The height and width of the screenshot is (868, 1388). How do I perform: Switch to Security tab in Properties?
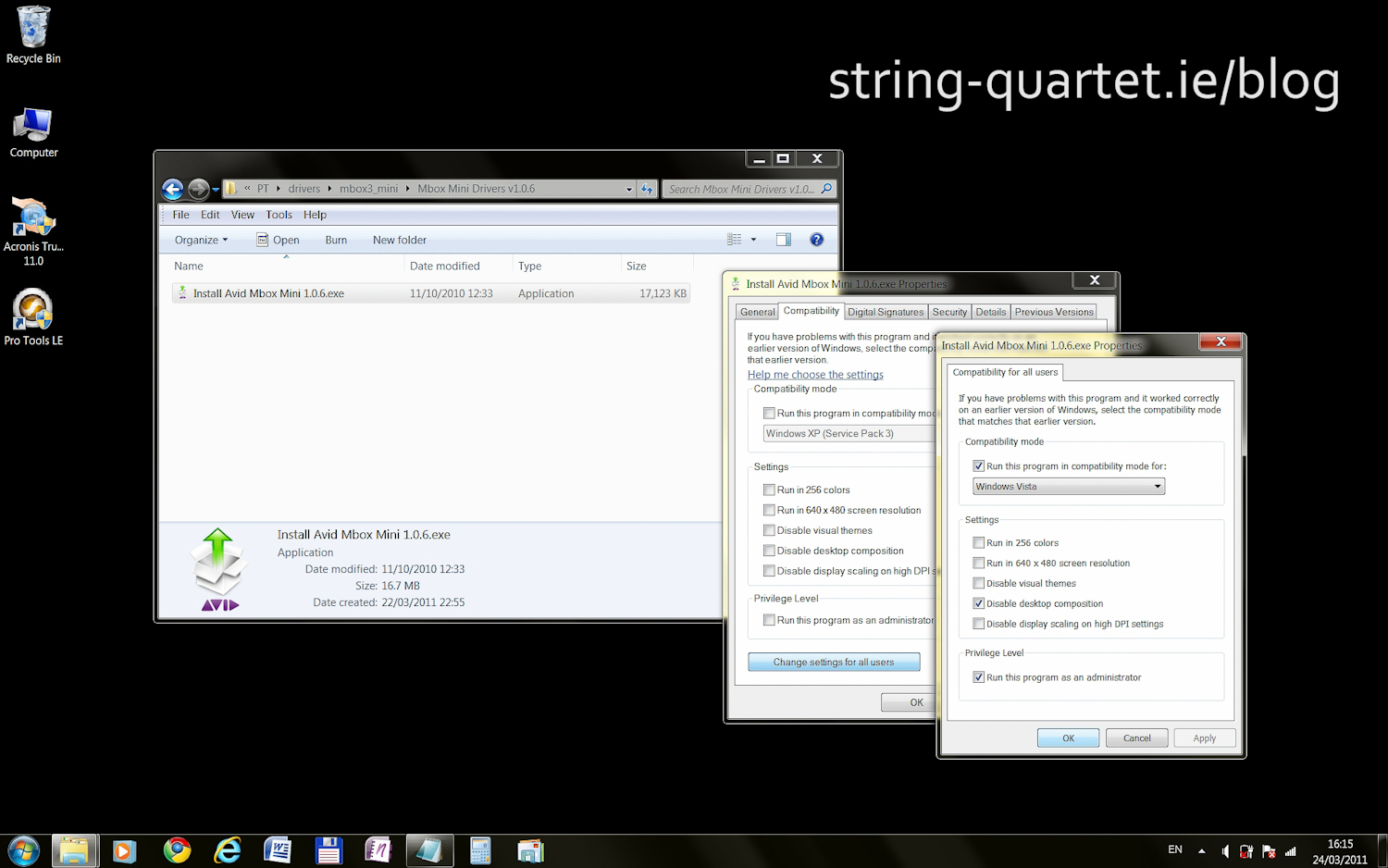point(949,312)
